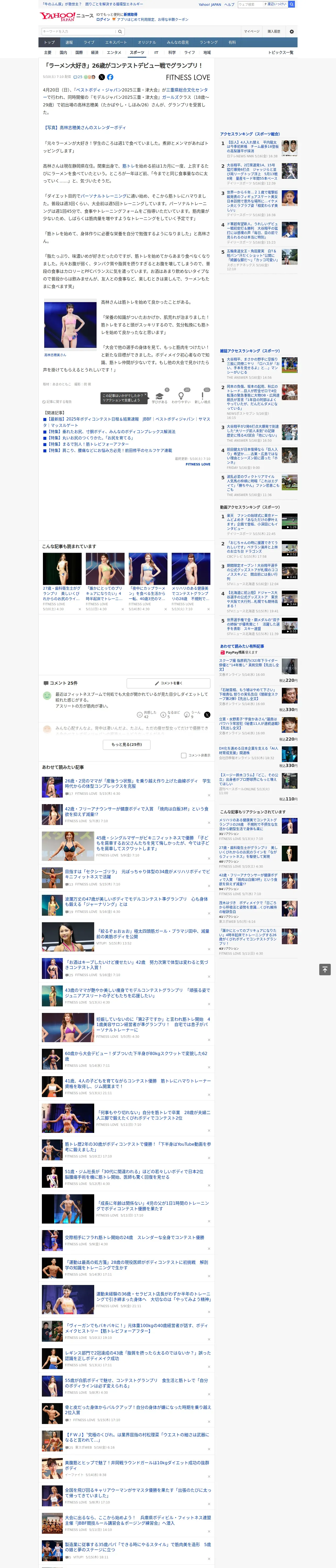336x1568 pixels.
Task: Click the Yahoo! JAPAN News logo
Action: (67, 16)
